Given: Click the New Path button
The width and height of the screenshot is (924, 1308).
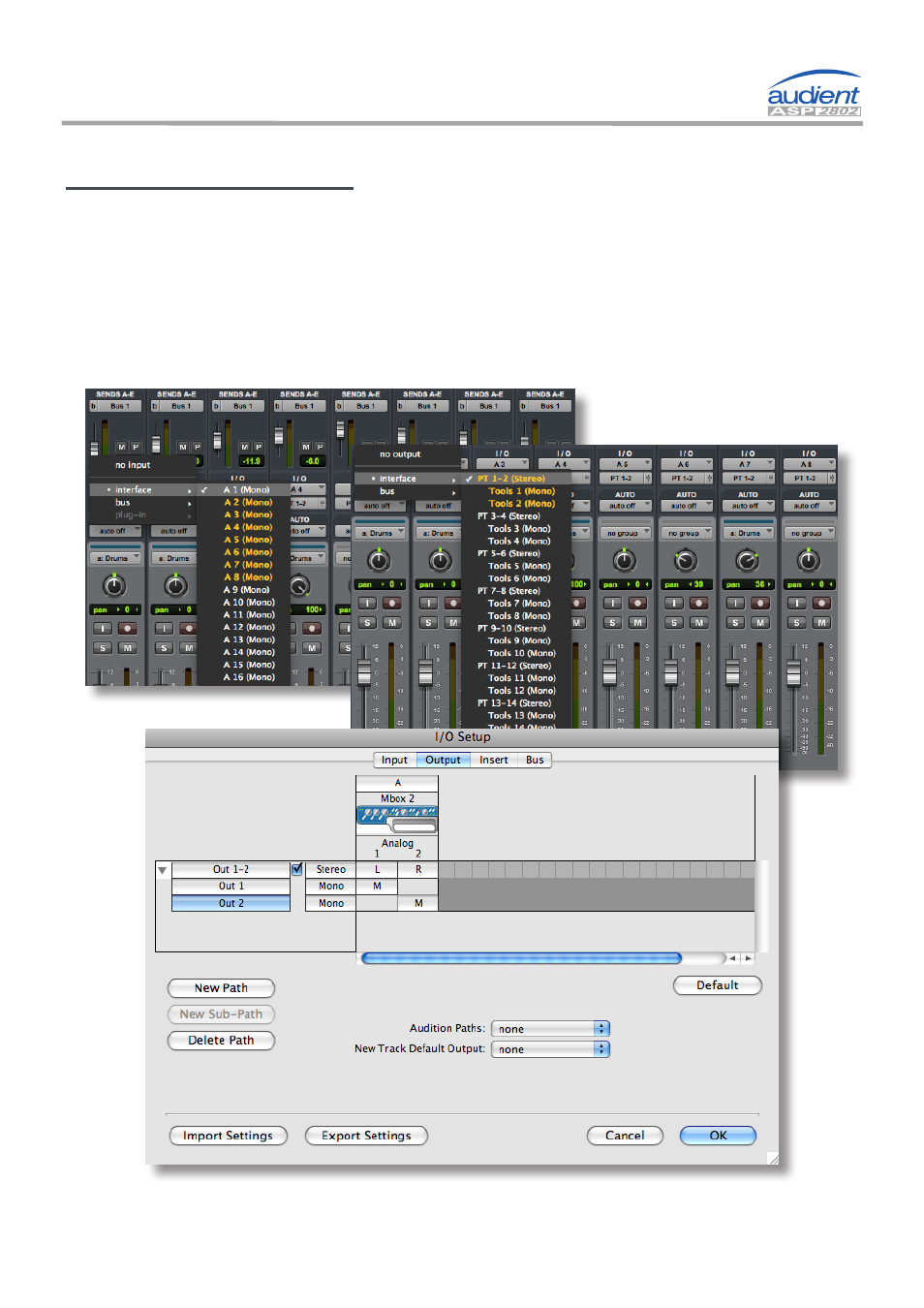Looking at the screenshot, I should (x=221, y=988).
